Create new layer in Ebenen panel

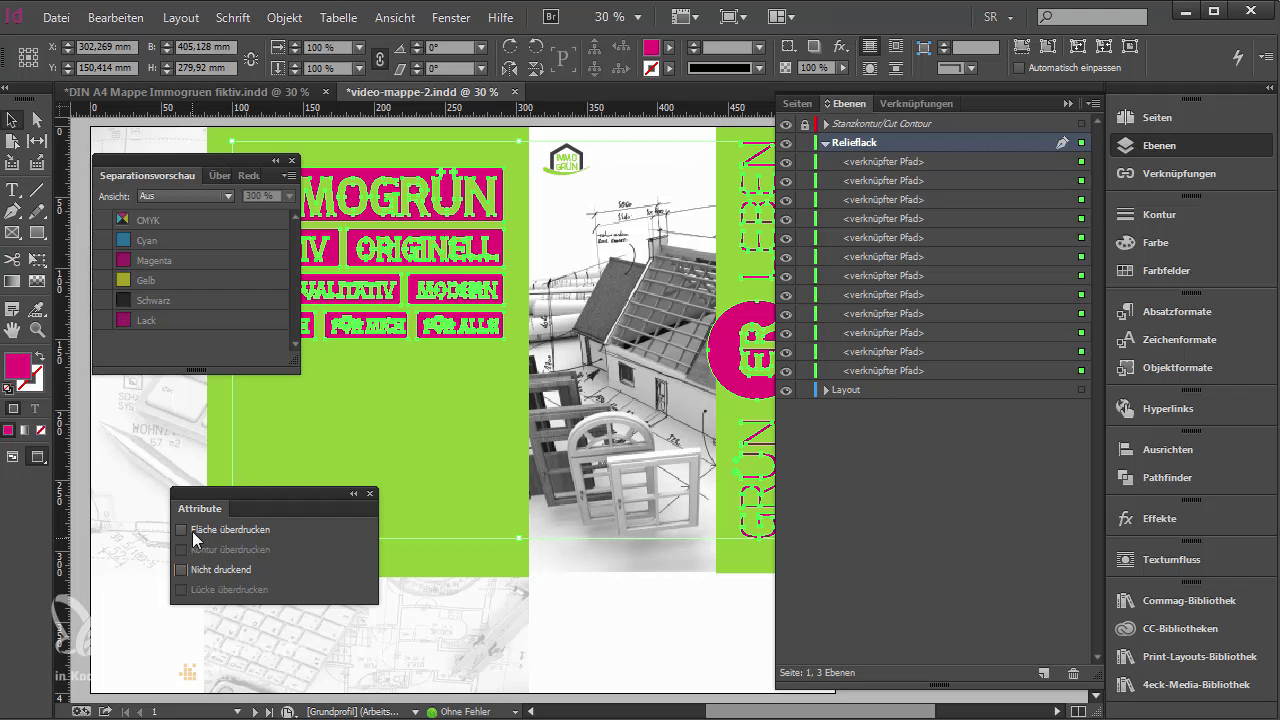point(1044,673)
